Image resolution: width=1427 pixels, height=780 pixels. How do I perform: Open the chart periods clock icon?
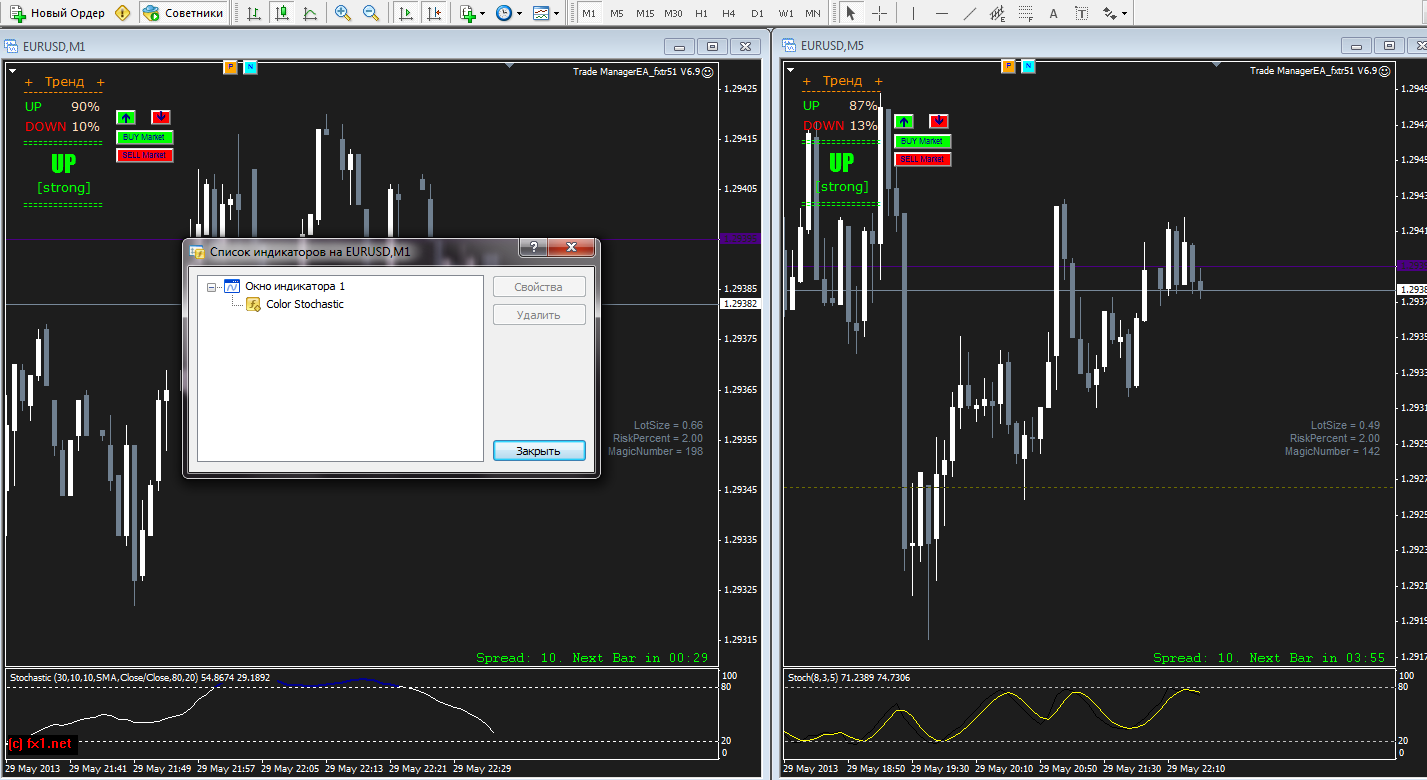(503, 13)
